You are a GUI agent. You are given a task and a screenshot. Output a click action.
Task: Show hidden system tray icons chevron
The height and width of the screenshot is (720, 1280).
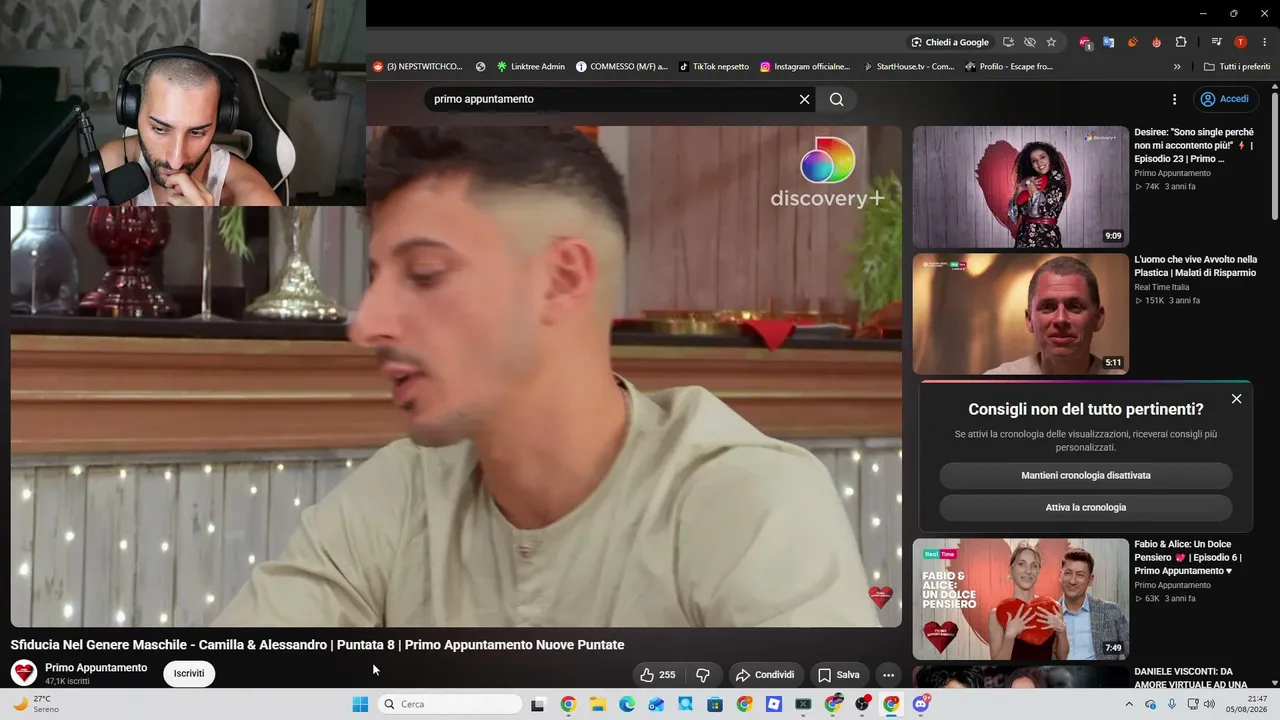1130,704
